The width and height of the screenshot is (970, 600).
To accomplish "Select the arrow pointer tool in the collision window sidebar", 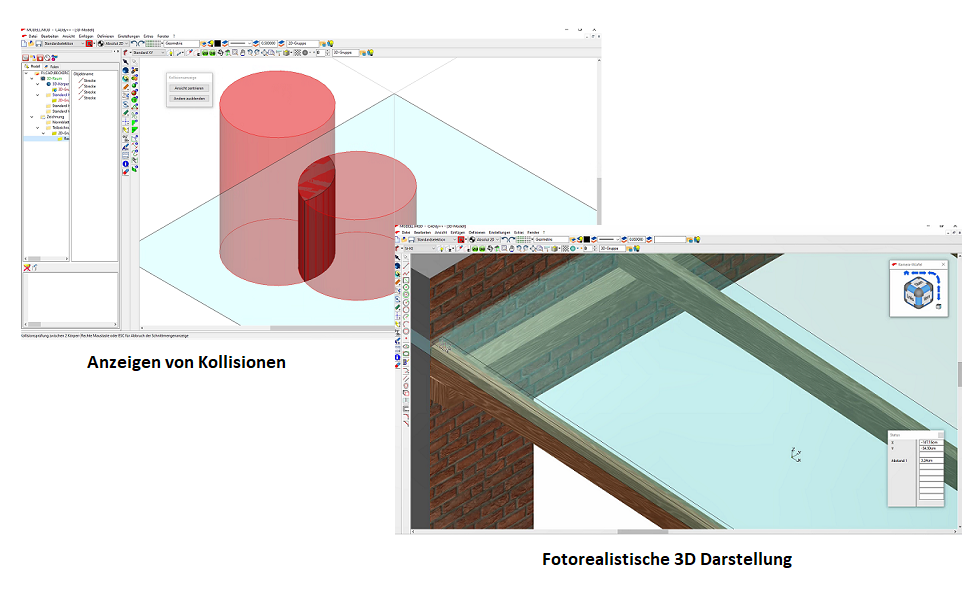I will pos(126,62).
